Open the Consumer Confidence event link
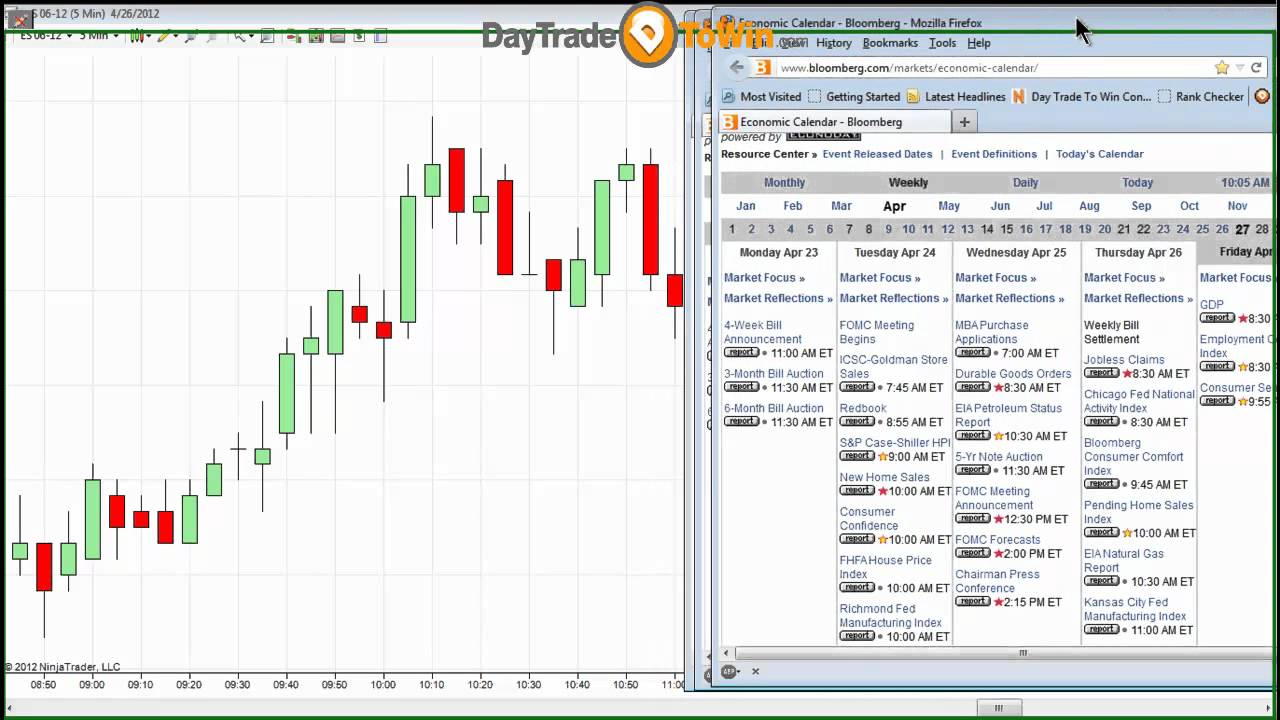 (x=868, y=518)
